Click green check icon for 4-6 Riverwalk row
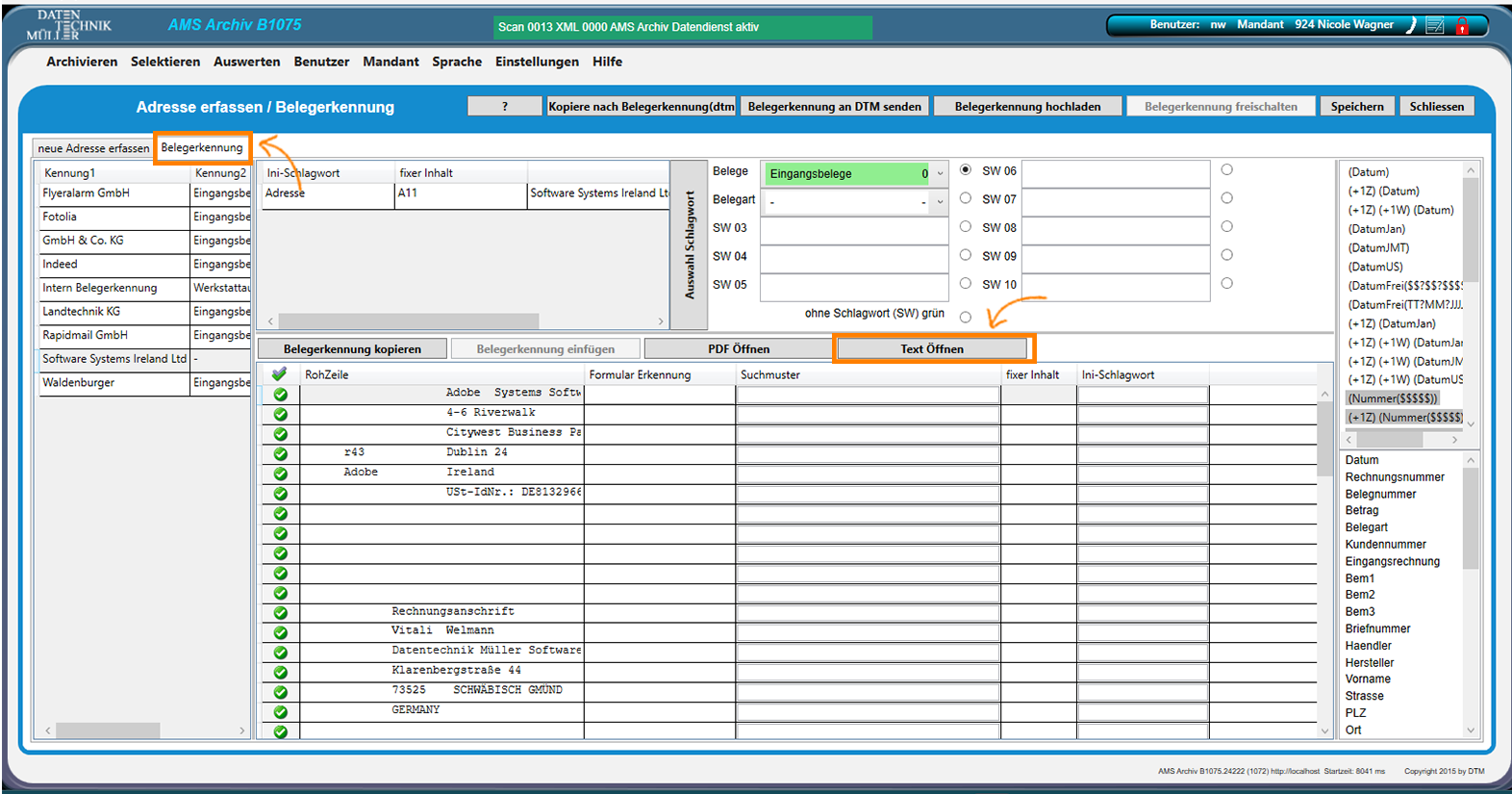The width and height of the screenshot is (1512, 794). pyautogui.click(x=280, y=414)
